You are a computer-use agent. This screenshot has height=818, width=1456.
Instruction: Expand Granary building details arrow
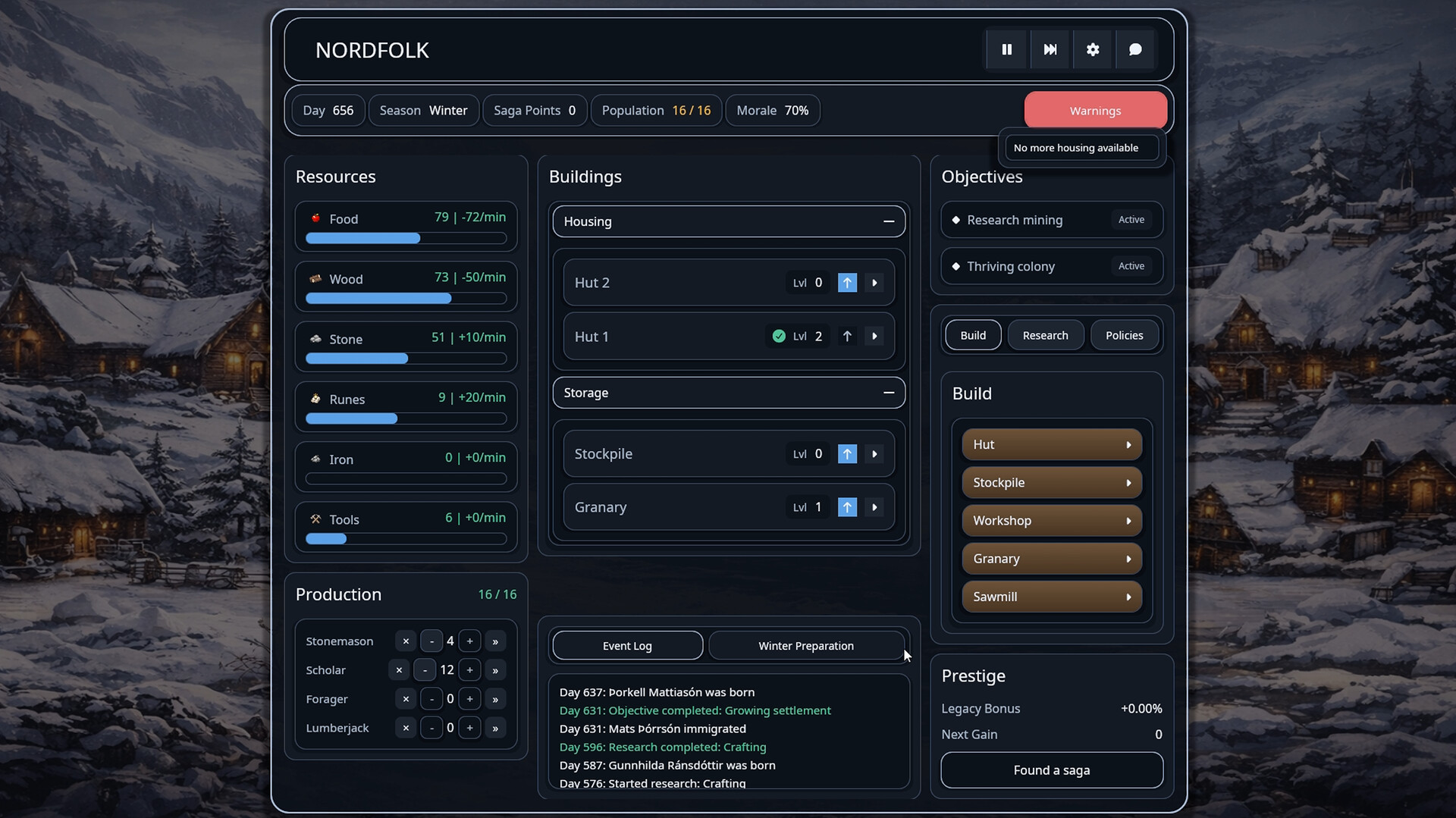[874, 507]
